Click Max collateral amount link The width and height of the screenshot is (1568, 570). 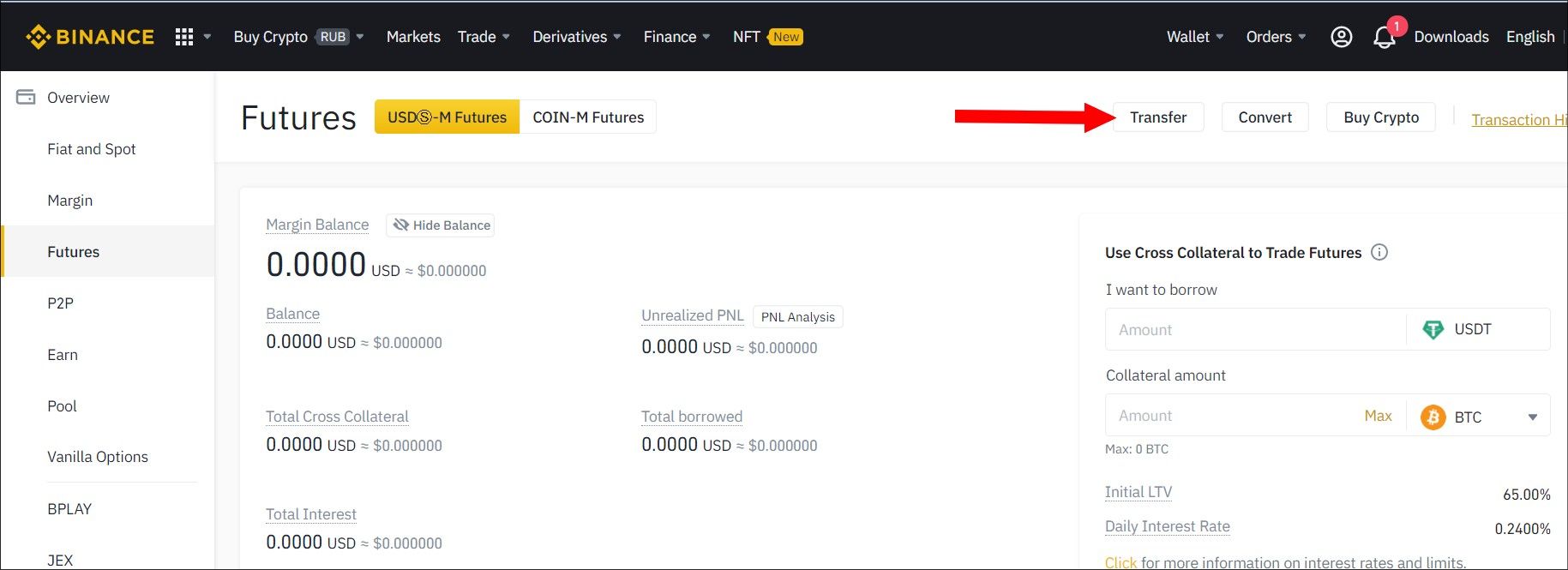coord(1378,416)
